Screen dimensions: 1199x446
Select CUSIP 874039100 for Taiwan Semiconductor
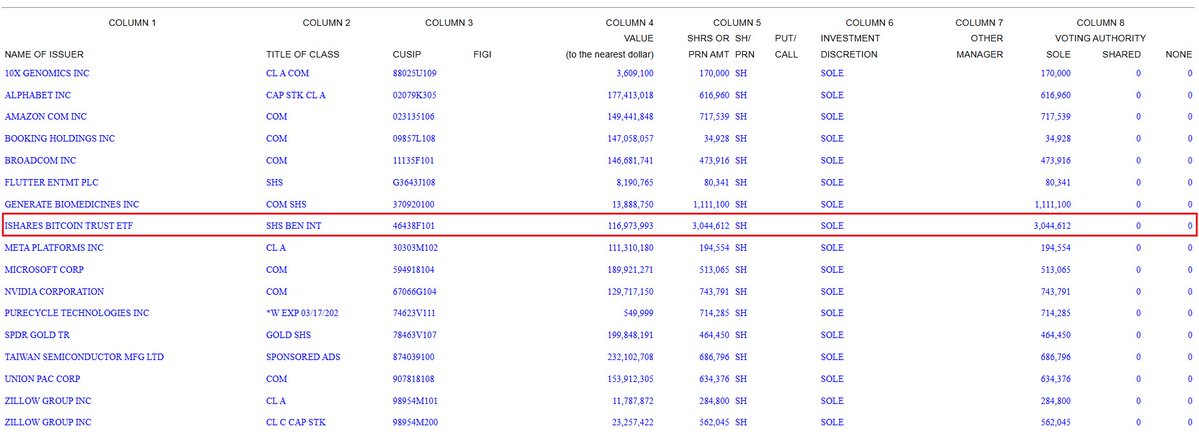[414, 357]
